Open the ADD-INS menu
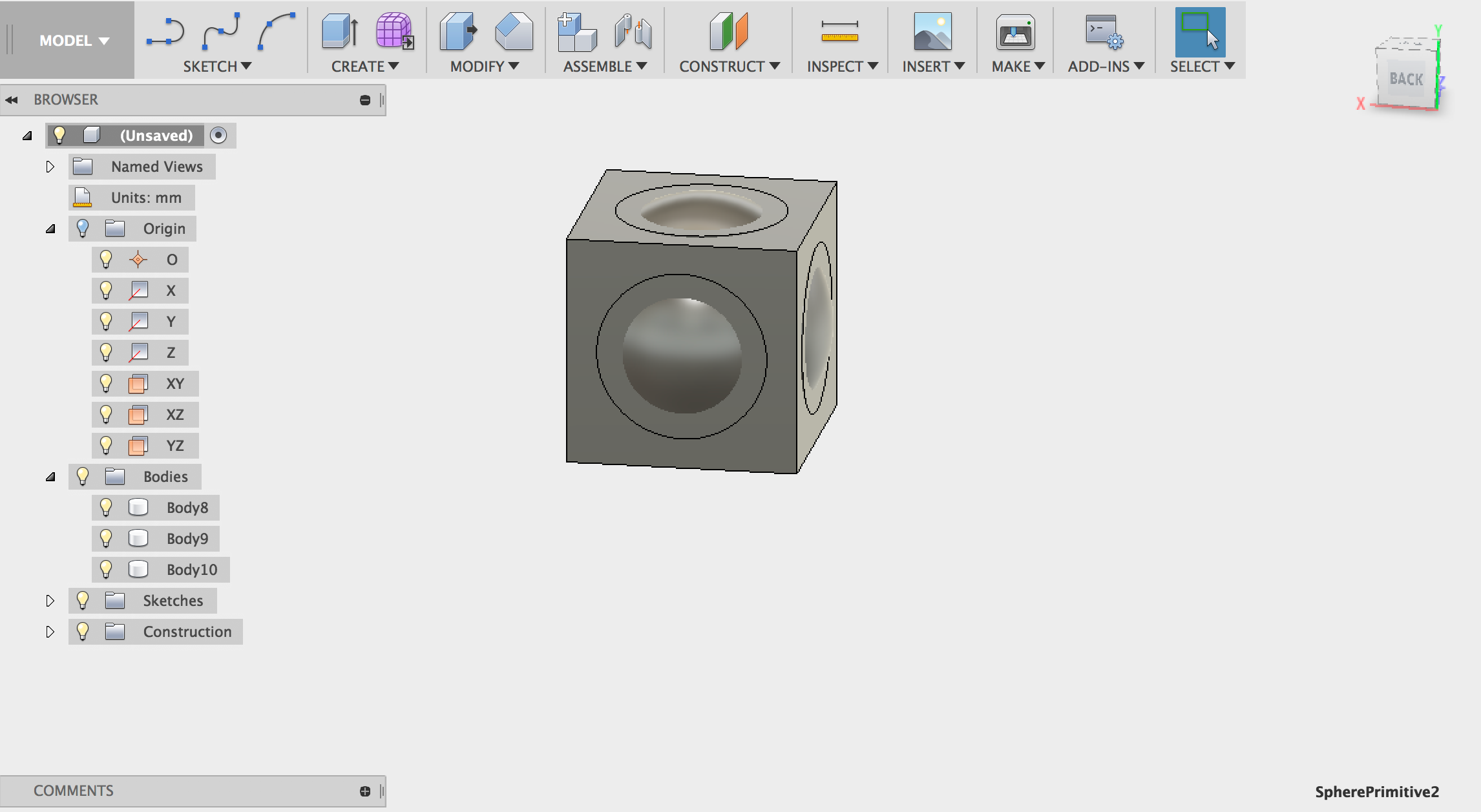Screen dimensions: 1481x812 tap(1106, 67)
